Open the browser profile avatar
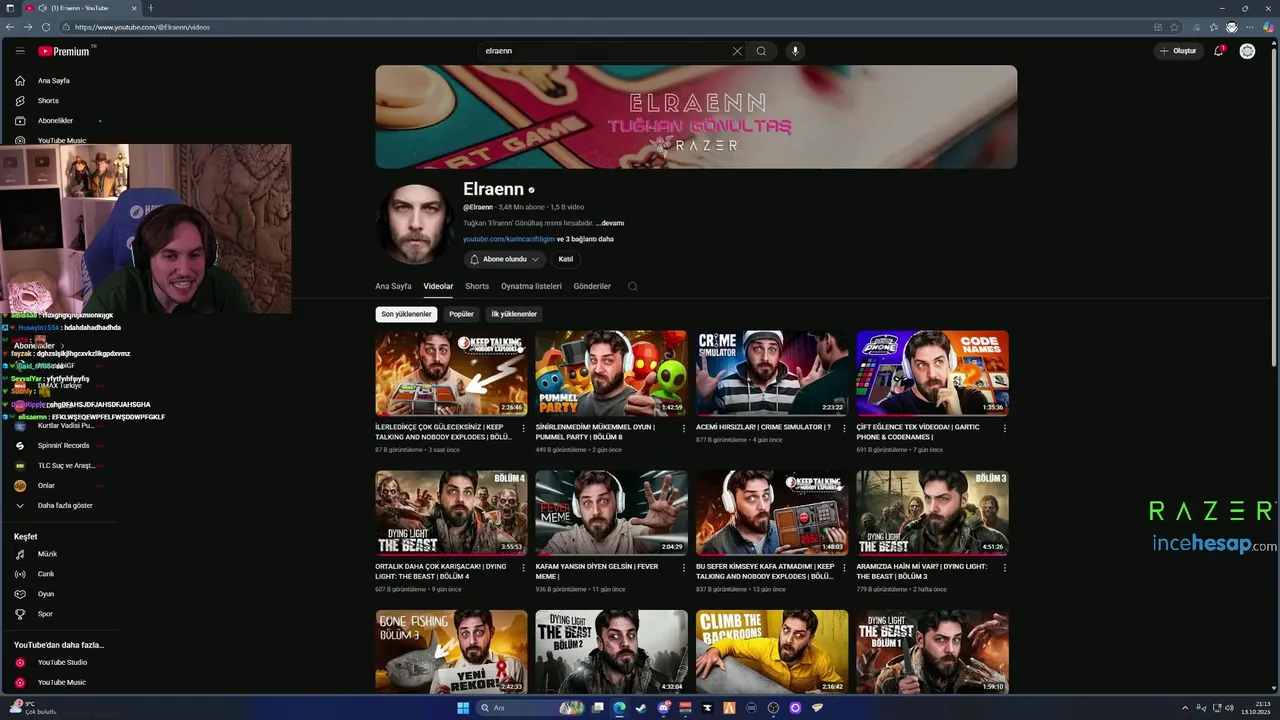This screenshot has width=1280, height=720. click(1232, 27)
